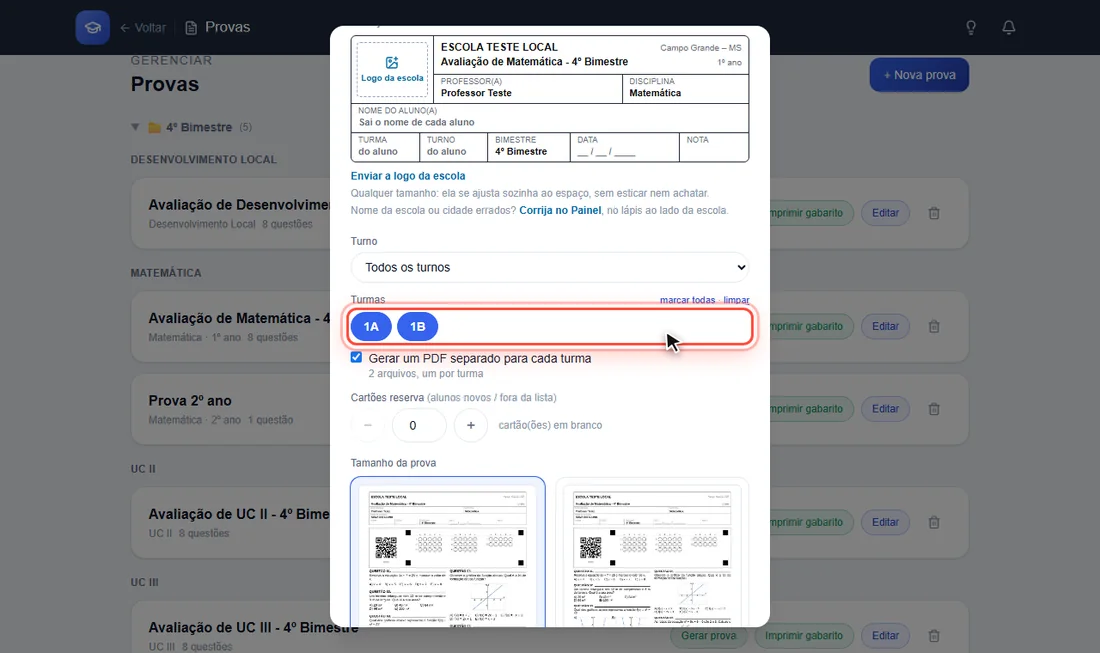
Task: Click the Avaliação de Matemática card title
Action: [x=239, y=318]
